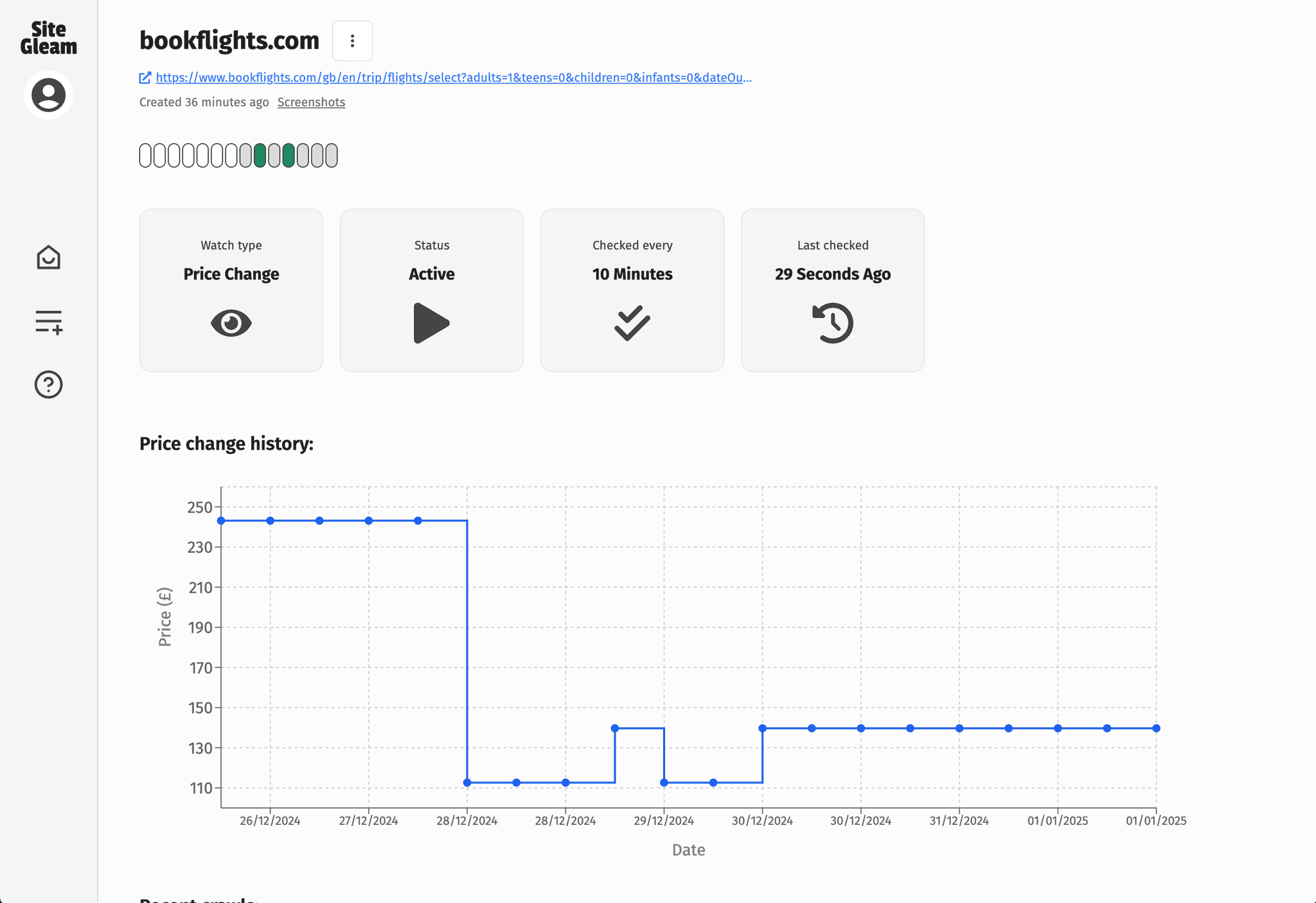Viewport: 1316px width, 903px height.
Task: Click the external link icon before the URL
Action: pos(145,78)
